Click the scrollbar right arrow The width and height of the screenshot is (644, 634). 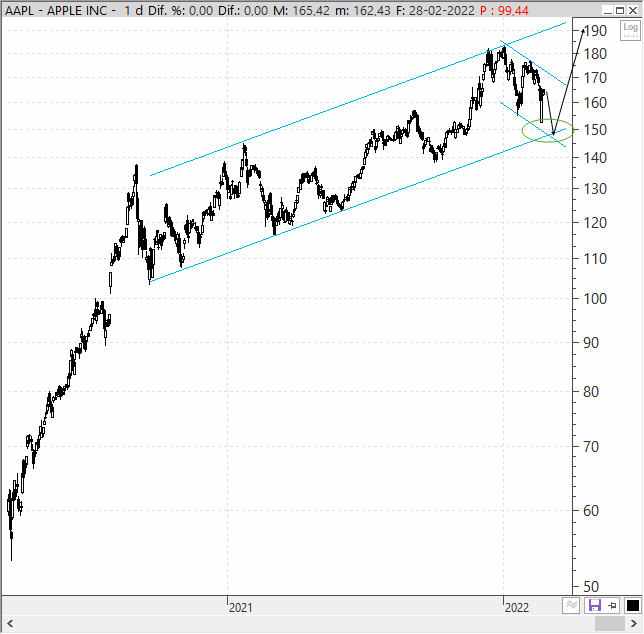tap(634, 624)
